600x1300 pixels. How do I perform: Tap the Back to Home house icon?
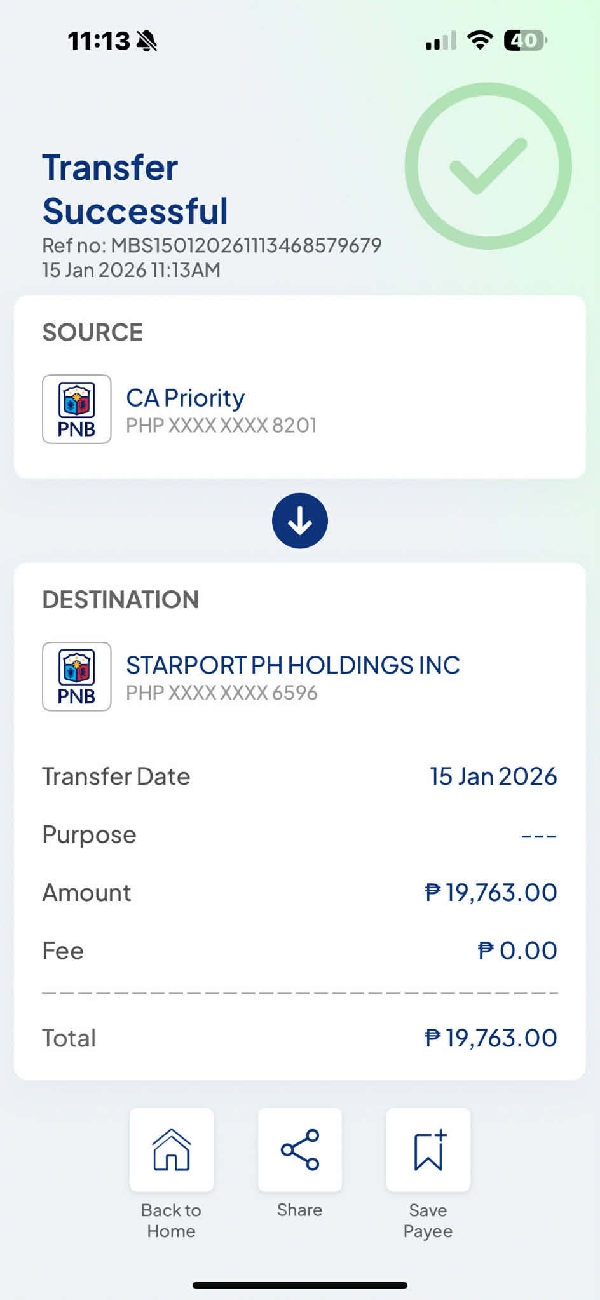point(171,1150)
